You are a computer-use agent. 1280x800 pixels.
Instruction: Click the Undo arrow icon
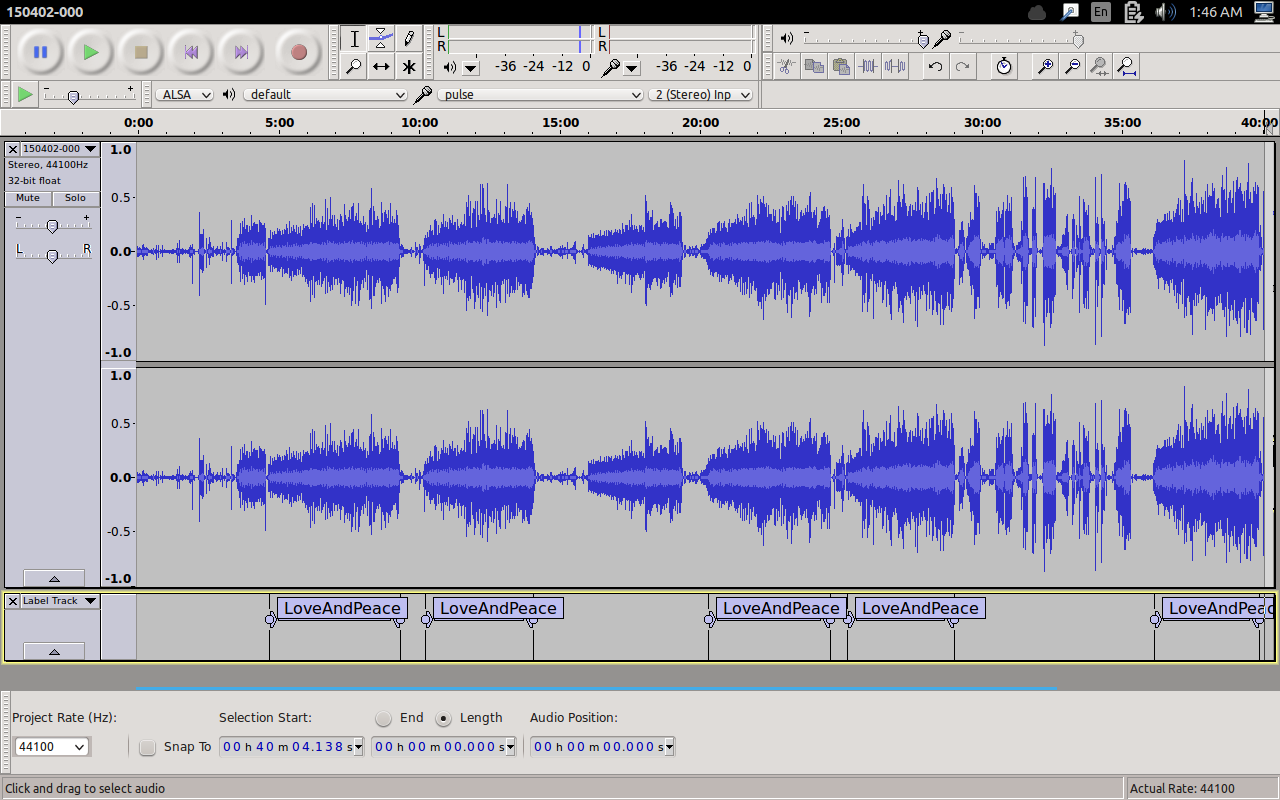(x=935, y=67)
